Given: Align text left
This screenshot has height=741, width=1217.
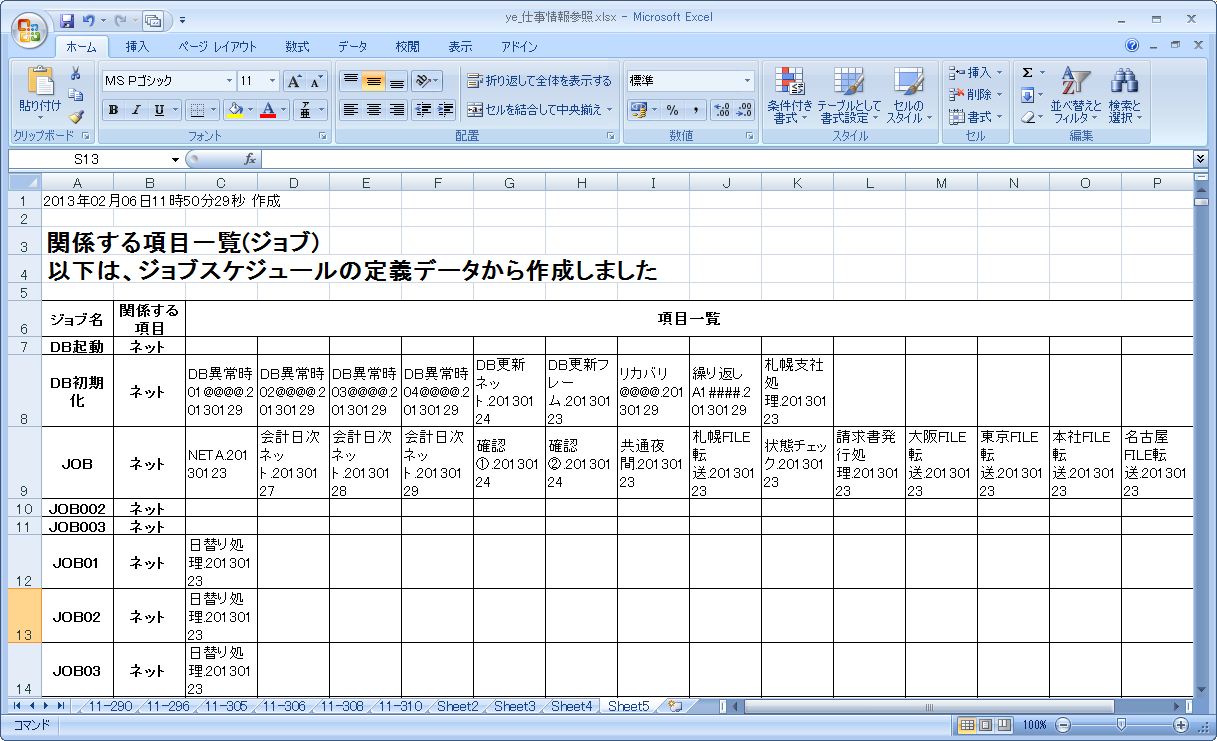Looking at the screenshot, I should (350, 110).
